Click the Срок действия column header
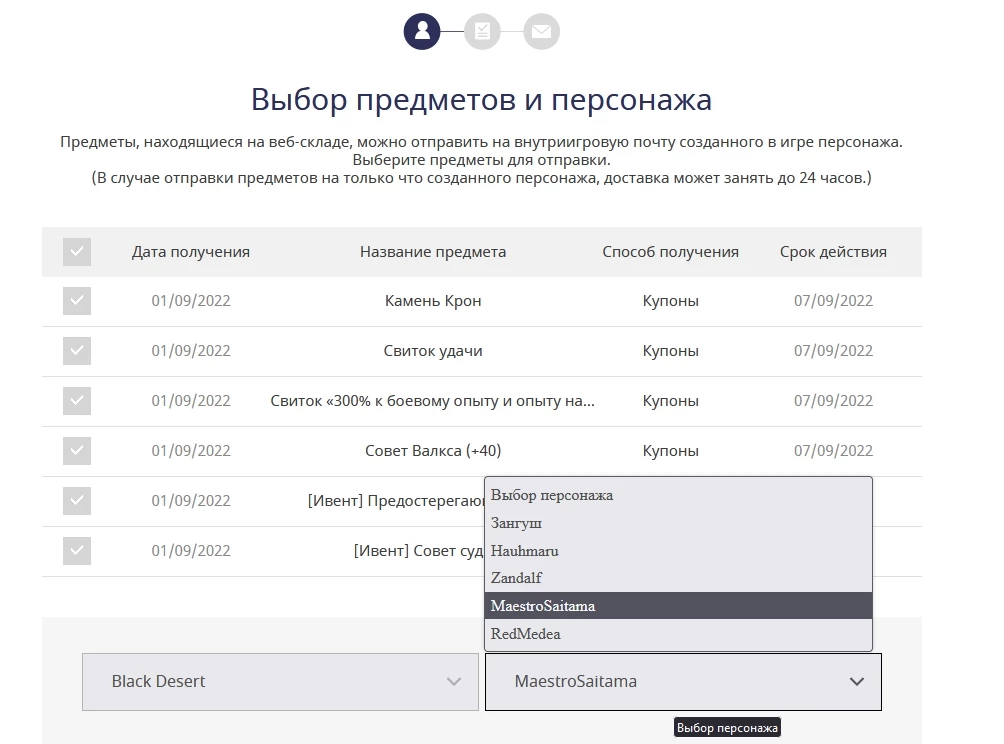Image resolution: width=1004 pixels, height=744 pixels. [x=833, y=252]
